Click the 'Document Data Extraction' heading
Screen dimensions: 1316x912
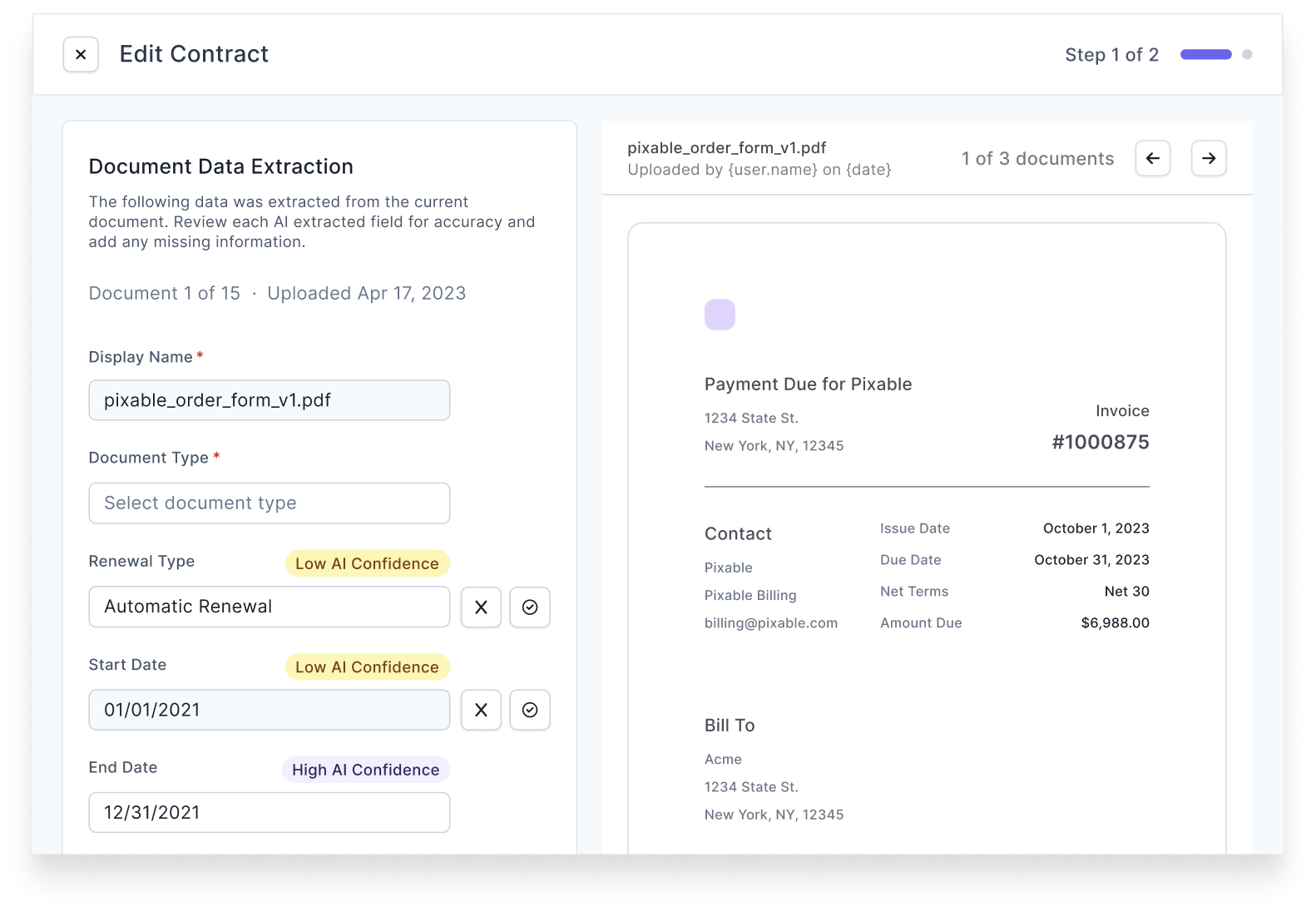(221, 166)
